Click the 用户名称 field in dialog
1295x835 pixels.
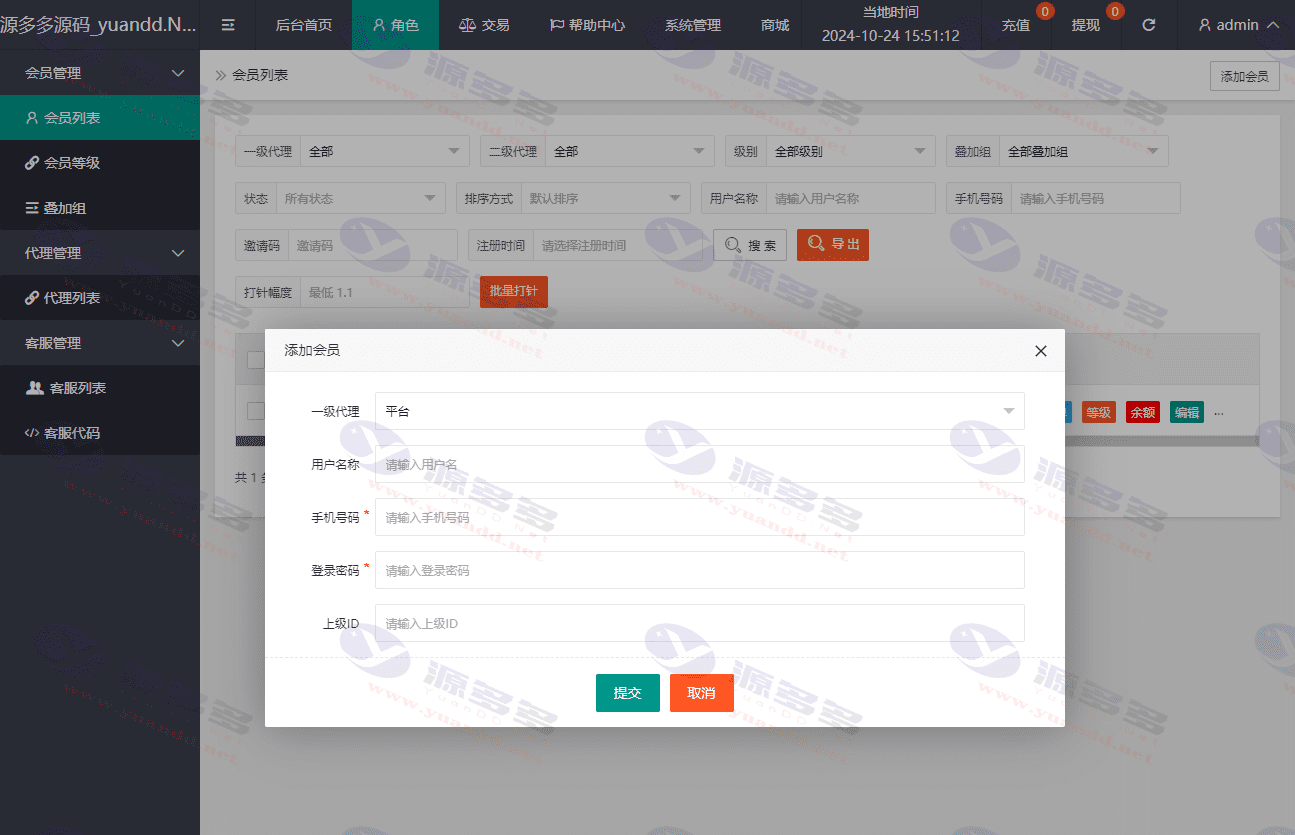tap(699, 464)
